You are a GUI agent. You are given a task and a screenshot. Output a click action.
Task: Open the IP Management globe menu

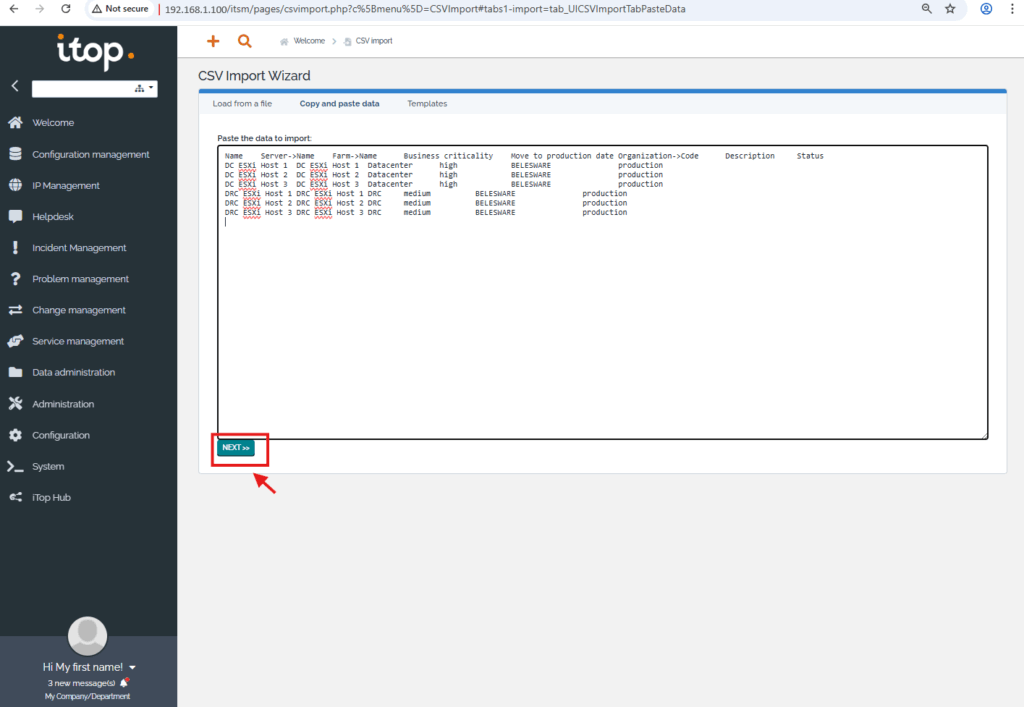pyautogui.click(x=65, y=185)
